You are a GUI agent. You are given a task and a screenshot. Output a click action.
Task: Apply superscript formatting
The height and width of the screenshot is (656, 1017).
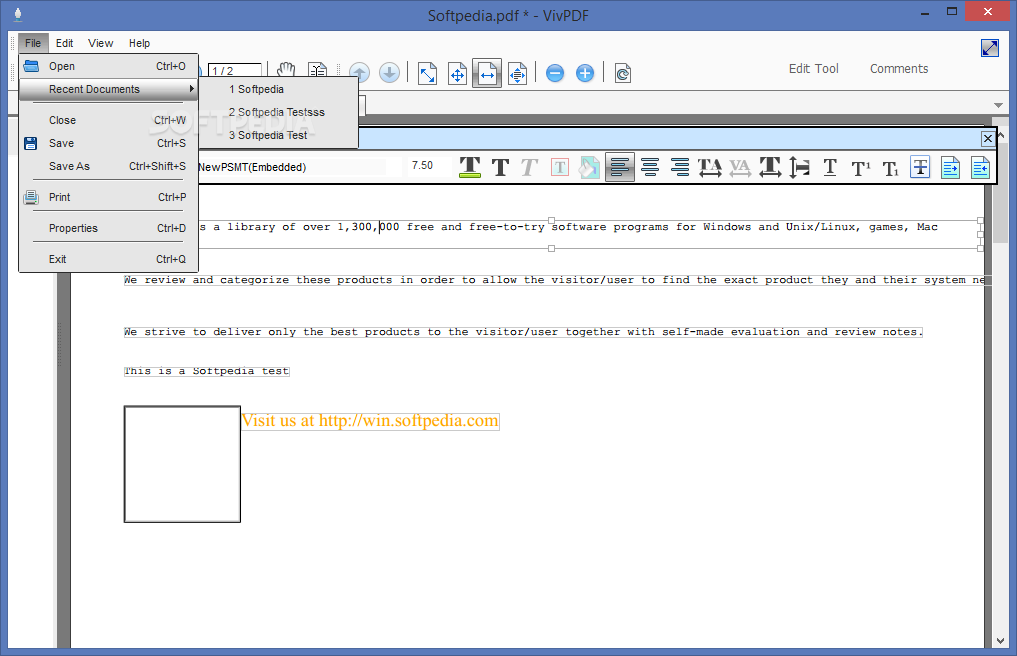[x=861, y=168]
